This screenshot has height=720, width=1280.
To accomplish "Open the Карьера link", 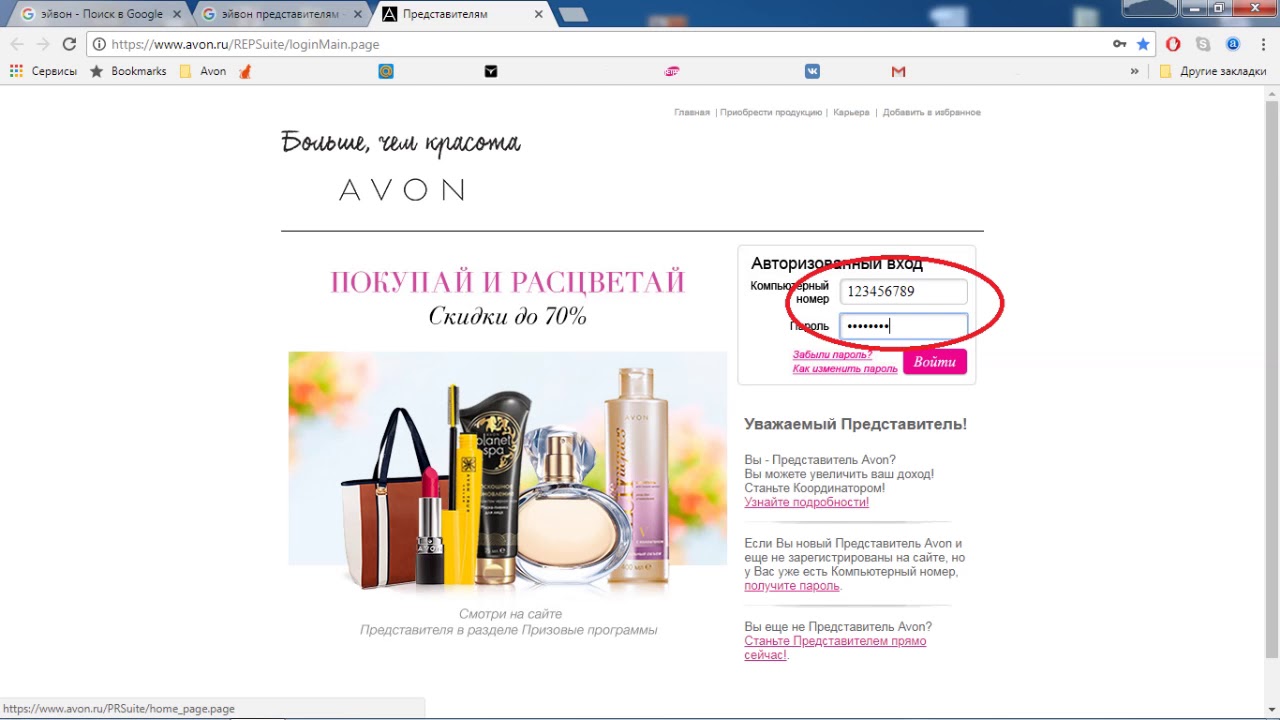I will 851,112.
